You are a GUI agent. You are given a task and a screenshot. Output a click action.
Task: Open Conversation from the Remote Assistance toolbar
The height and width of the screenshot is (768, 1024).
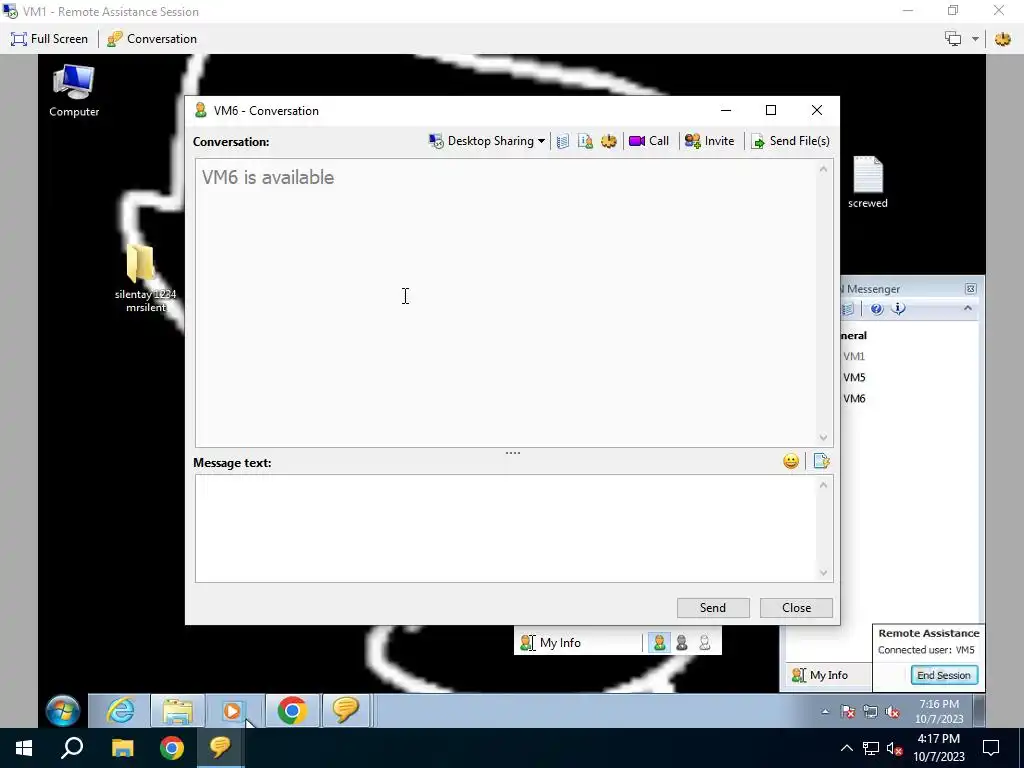[152, 39]
